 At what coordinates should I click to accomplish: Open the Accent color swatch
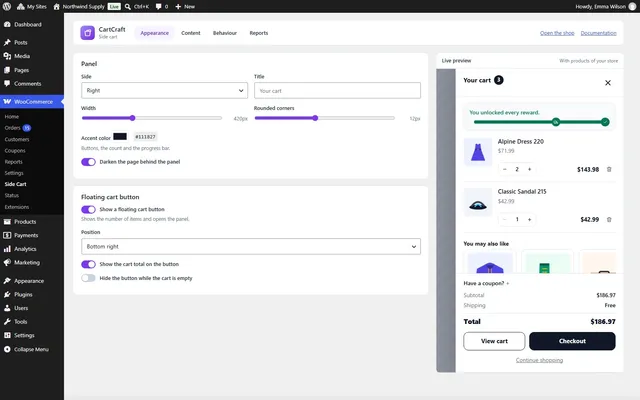(x=120, y=137)
